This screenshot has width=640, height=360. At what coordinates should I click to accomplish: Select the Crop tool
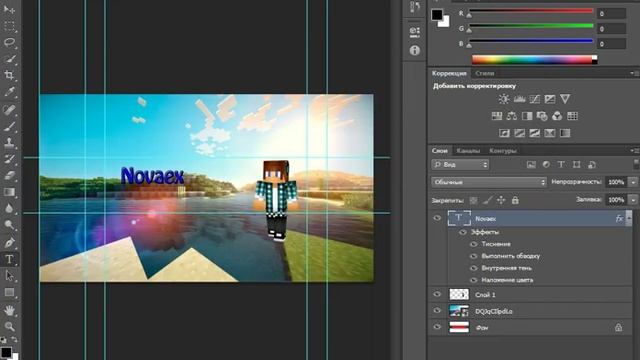pyautogui.click(x=9, y=75)
